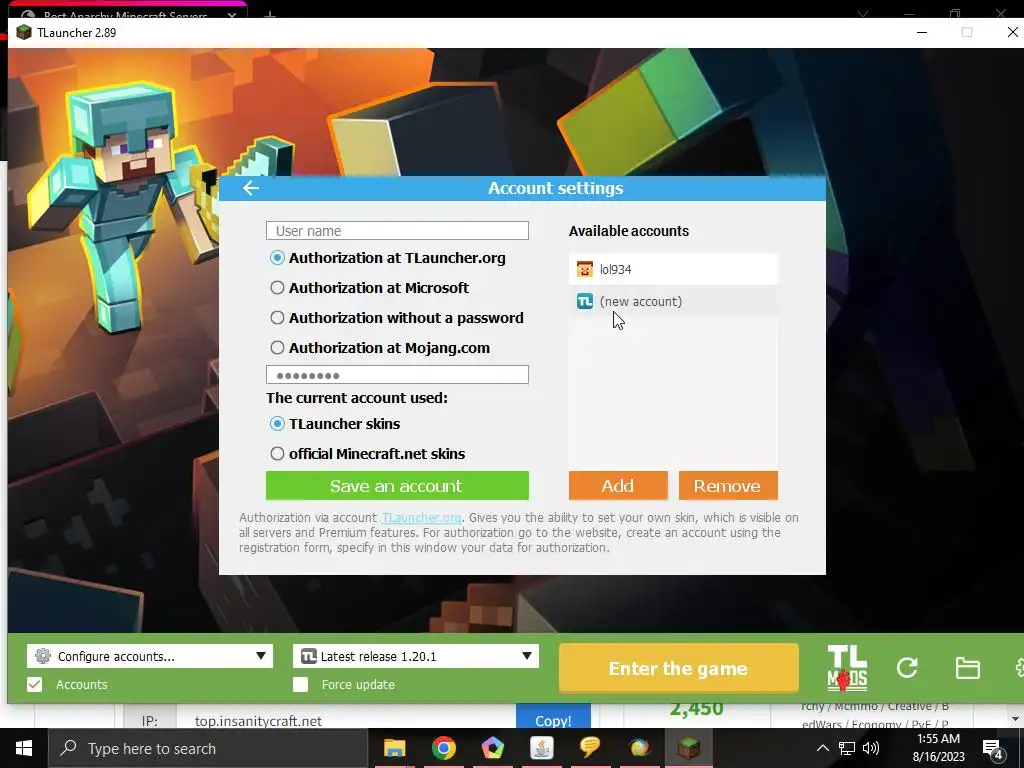Select lol934 in Available accounts

673,269
